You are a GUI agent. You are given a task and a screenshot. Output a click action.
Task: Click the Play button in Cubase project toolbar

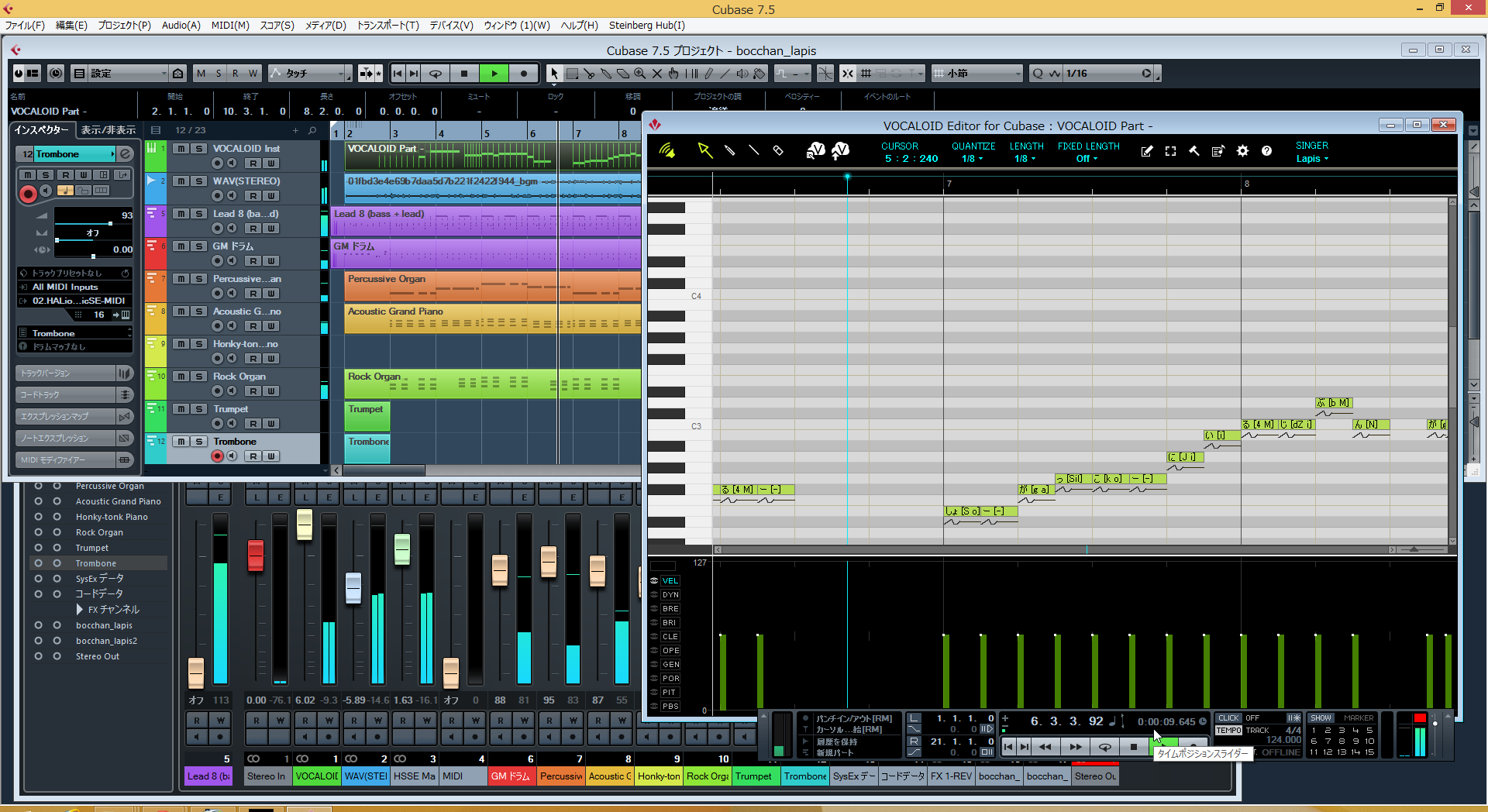pyautogui.click(x=494, y=74)
